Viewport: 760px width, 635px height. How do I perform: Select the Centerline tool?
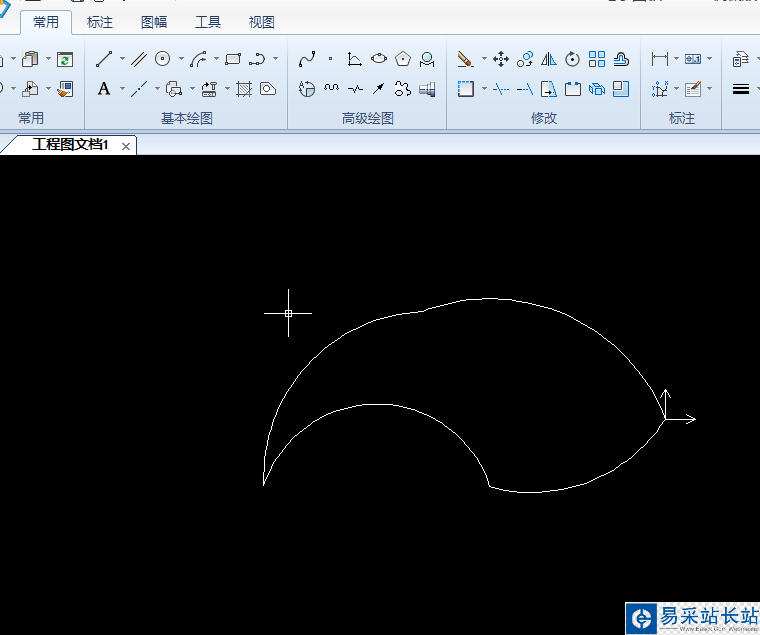point(139,89)
